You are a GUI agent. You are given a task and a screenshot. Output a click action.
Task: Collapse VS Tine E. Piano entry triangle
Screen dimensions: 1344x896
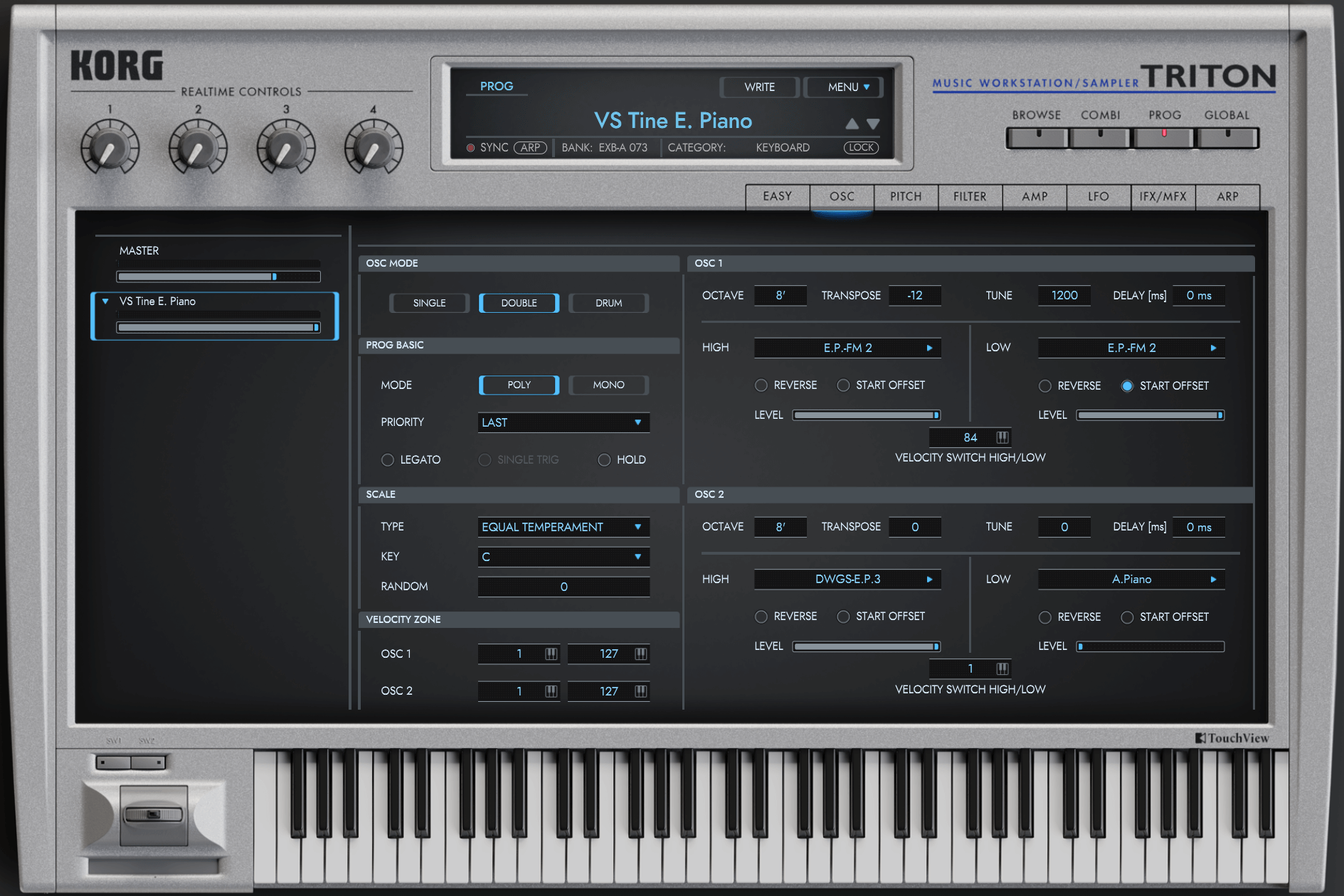click(x=105, y=302)
